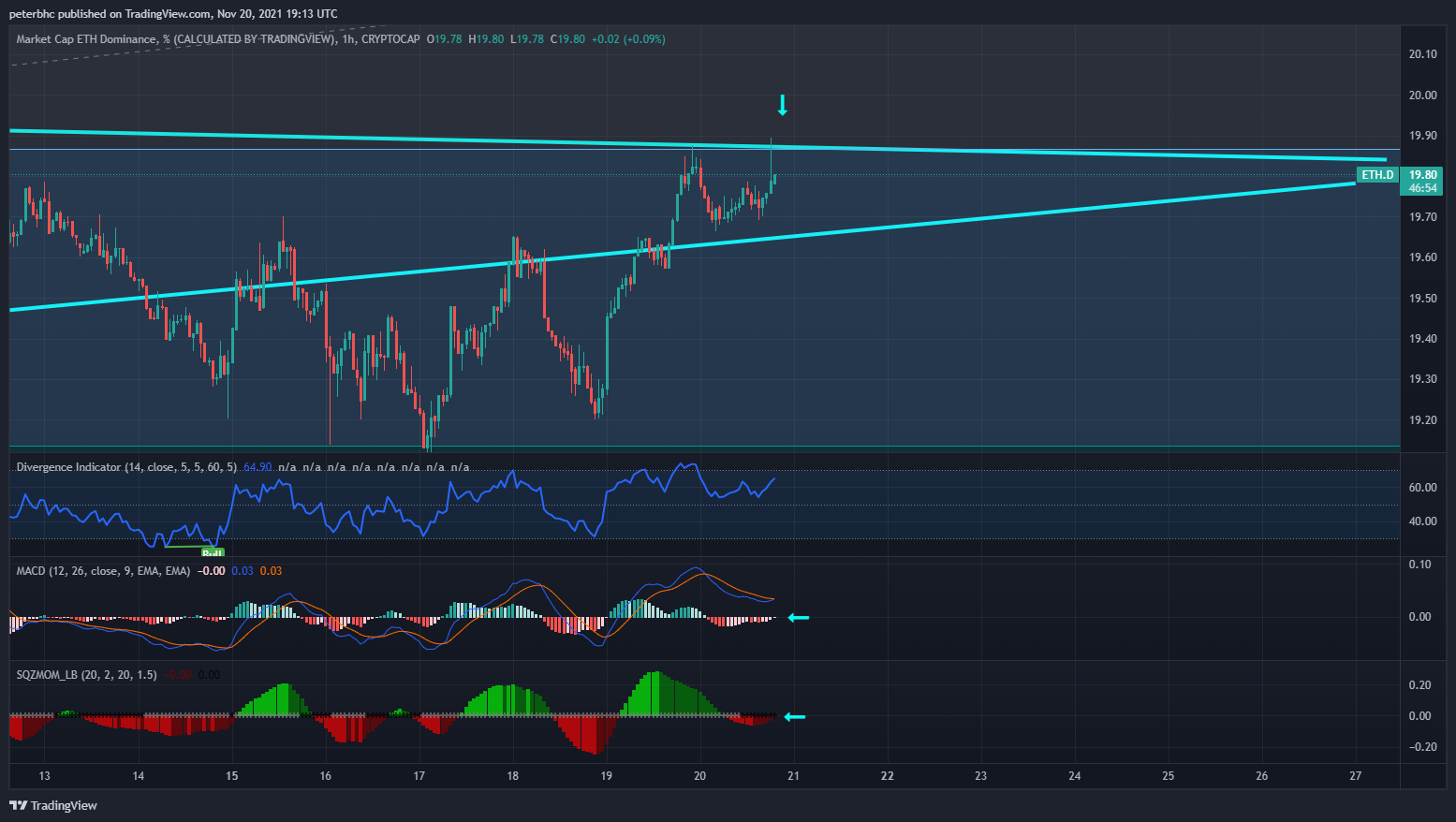The width and height of the screenshot is (1456, 822).
Task: Click the current price label 19.80
Action: click(x=1423, y=175)
